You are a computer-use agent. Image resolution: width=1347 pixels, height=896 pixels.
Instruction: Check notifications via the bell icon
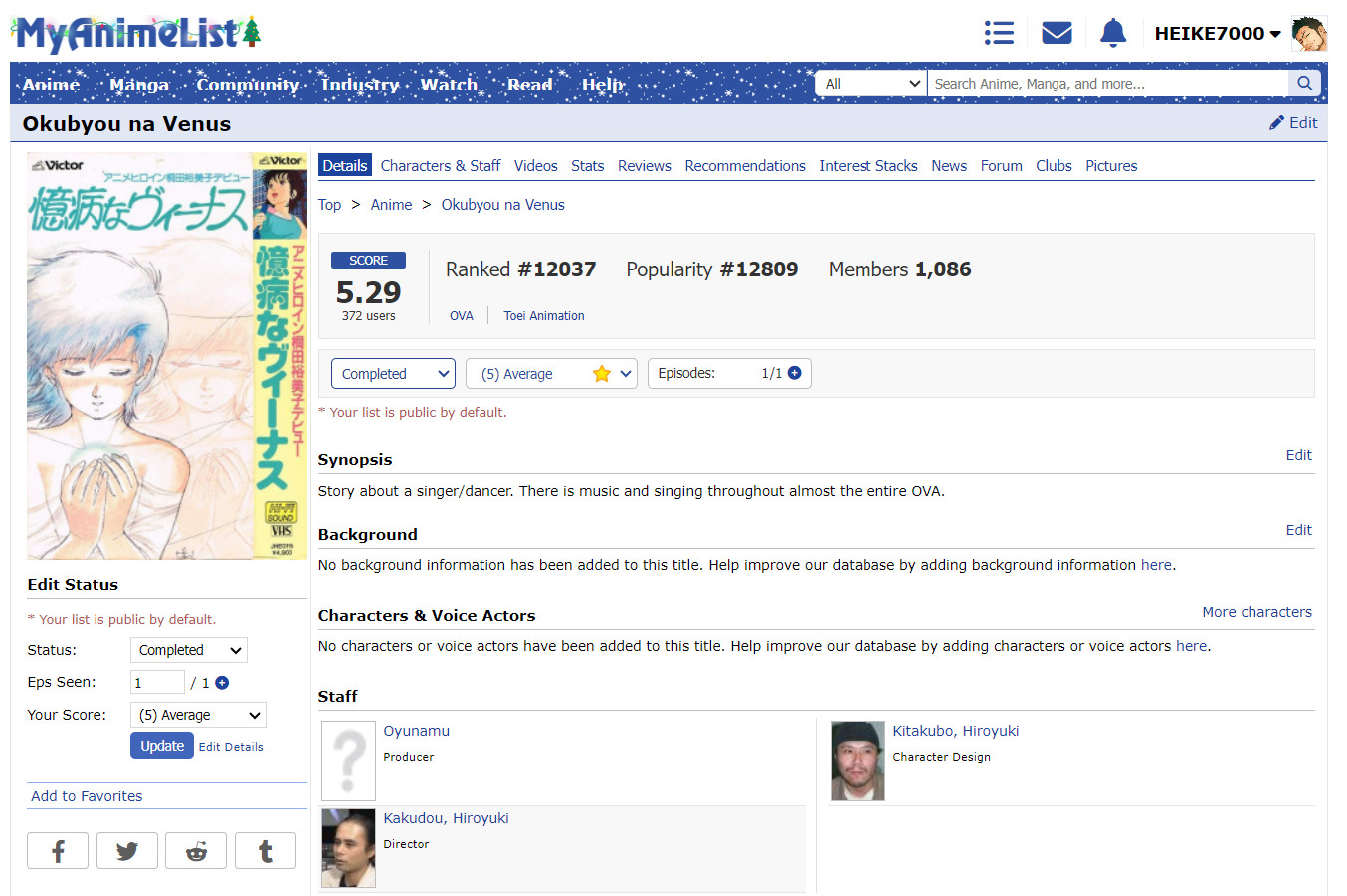[x=1113, y=33]
